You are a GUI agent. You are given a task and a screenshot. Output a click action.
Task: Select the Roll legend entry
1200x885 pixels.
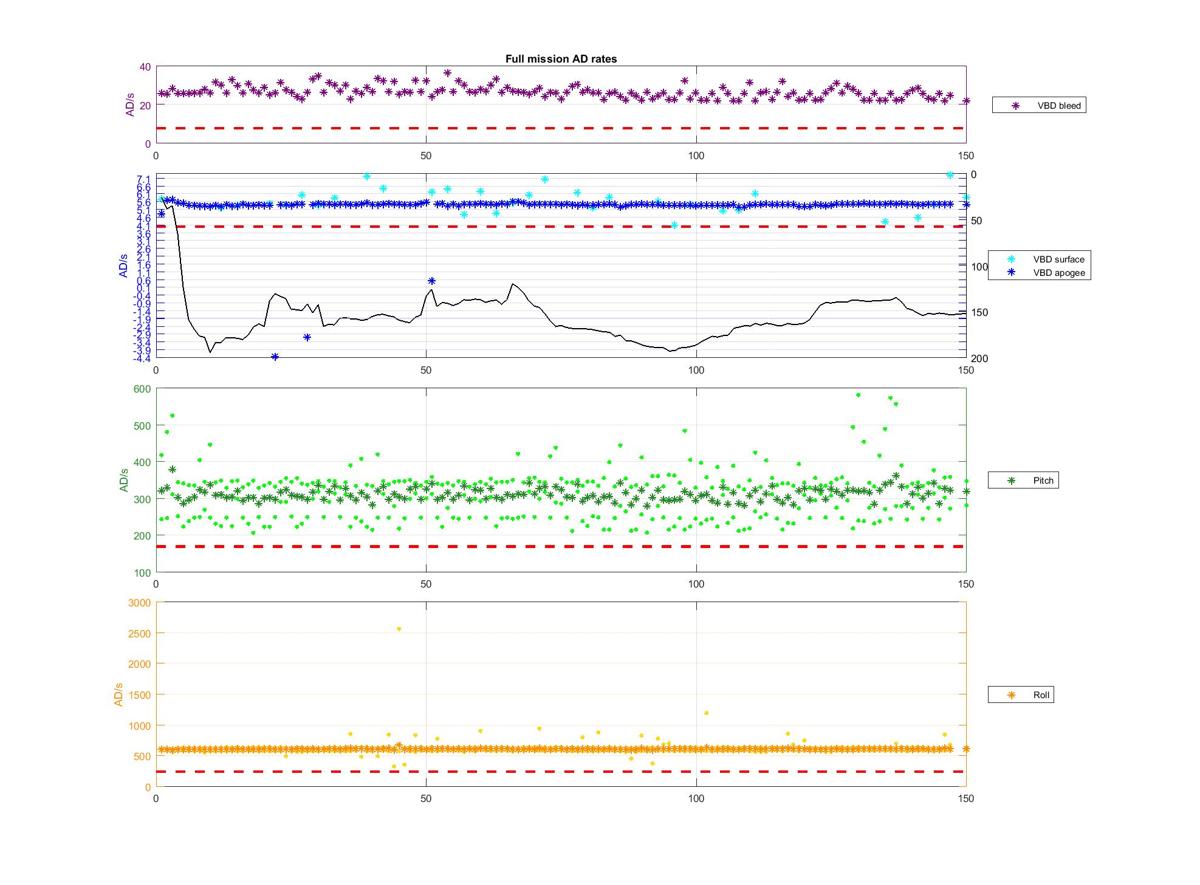1020,694
